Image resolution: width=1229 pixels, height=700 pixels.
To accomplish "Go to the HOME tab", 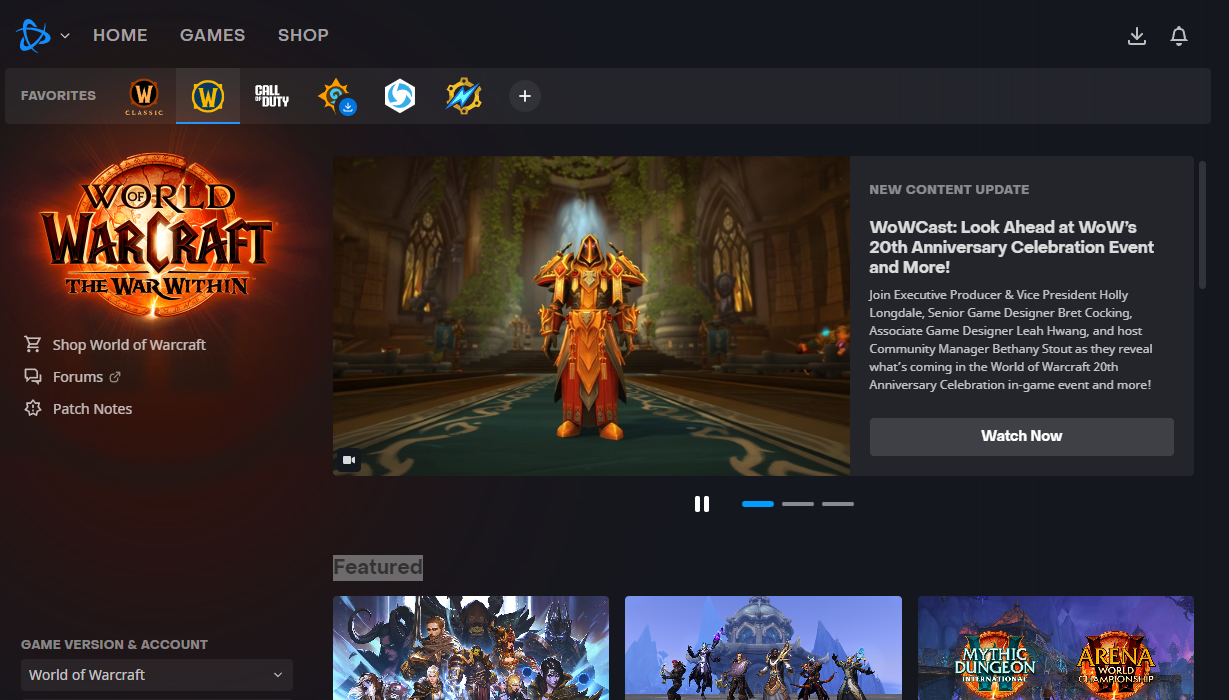I will [x=120, y=35].
